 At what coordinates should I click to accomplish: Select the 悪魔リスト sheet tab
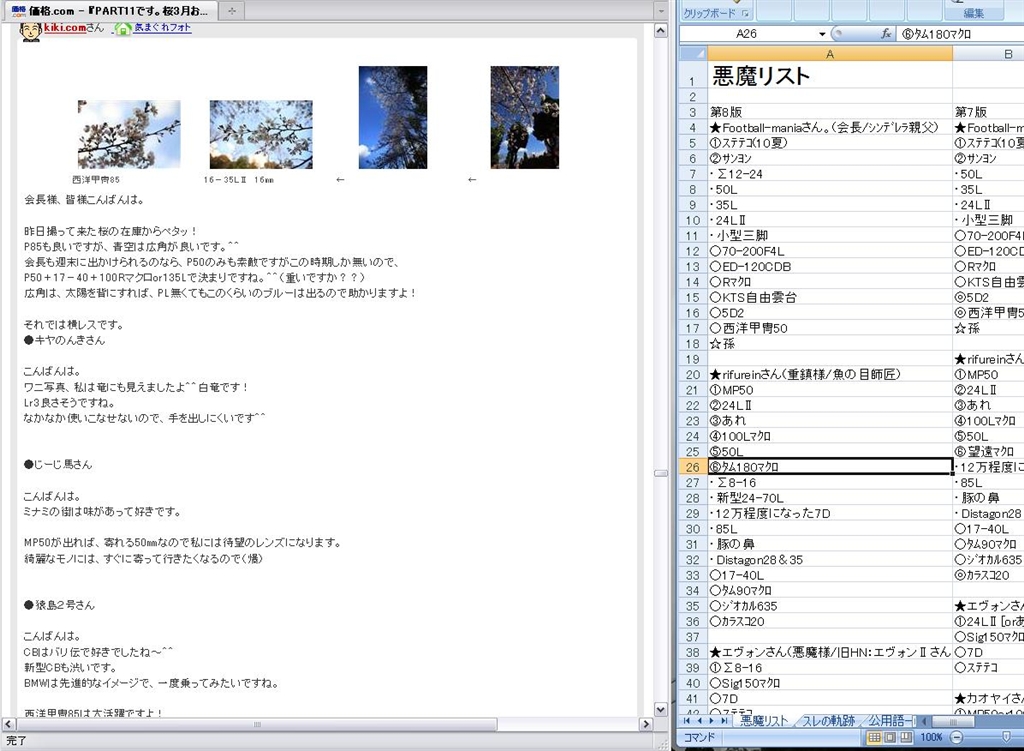762,720
